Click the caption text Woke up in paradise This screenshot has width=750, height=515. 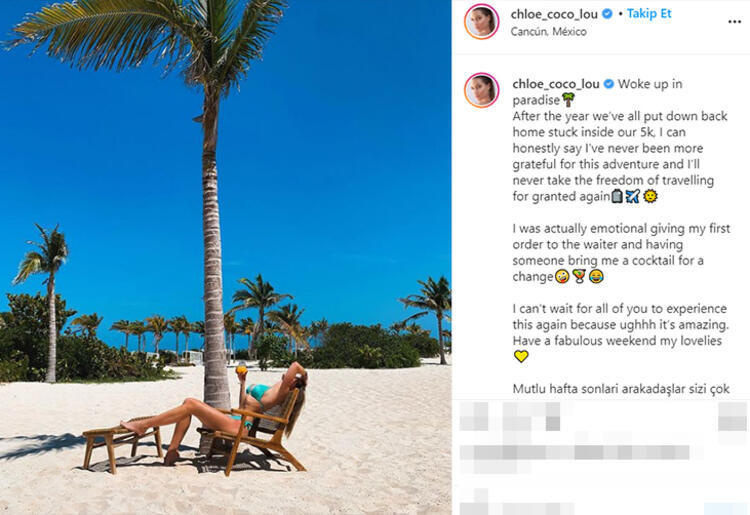(x=597, y=92)
